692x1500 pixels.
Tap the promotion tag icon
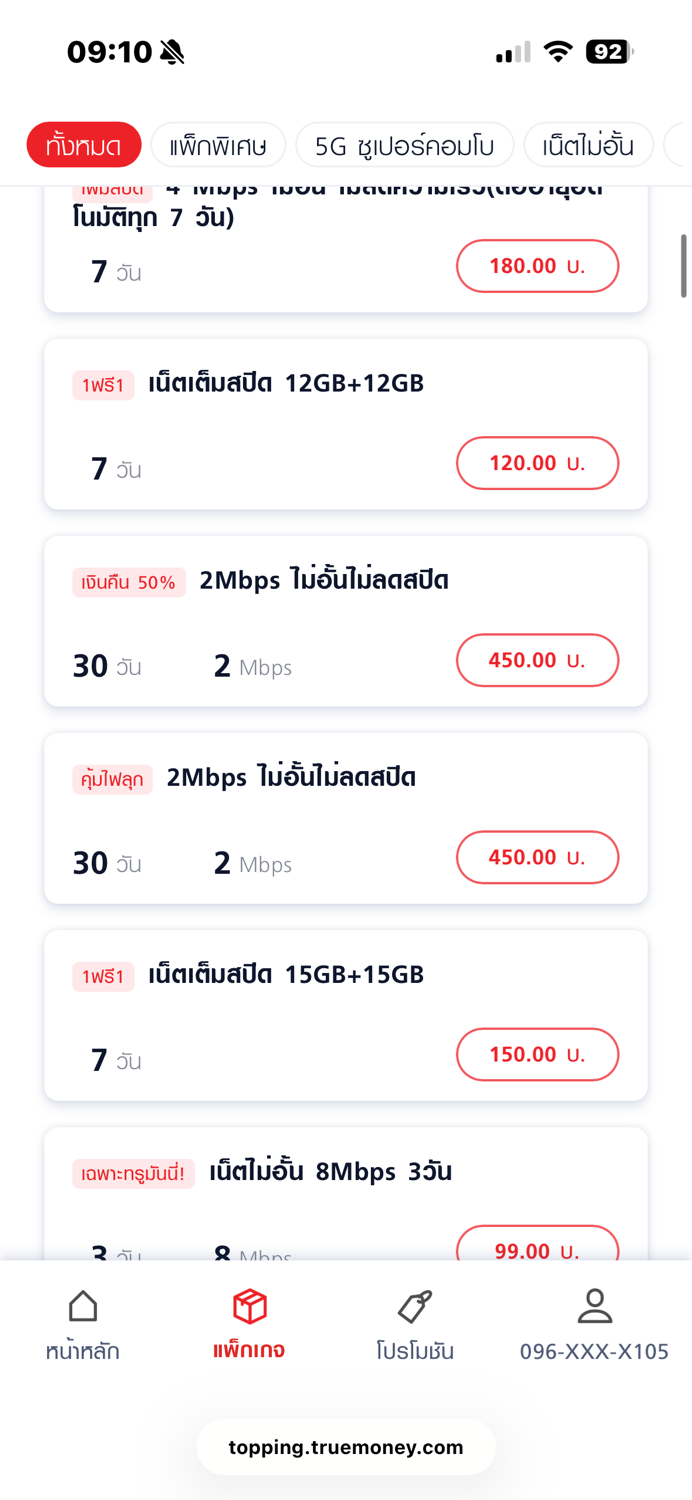(414, 1306)
